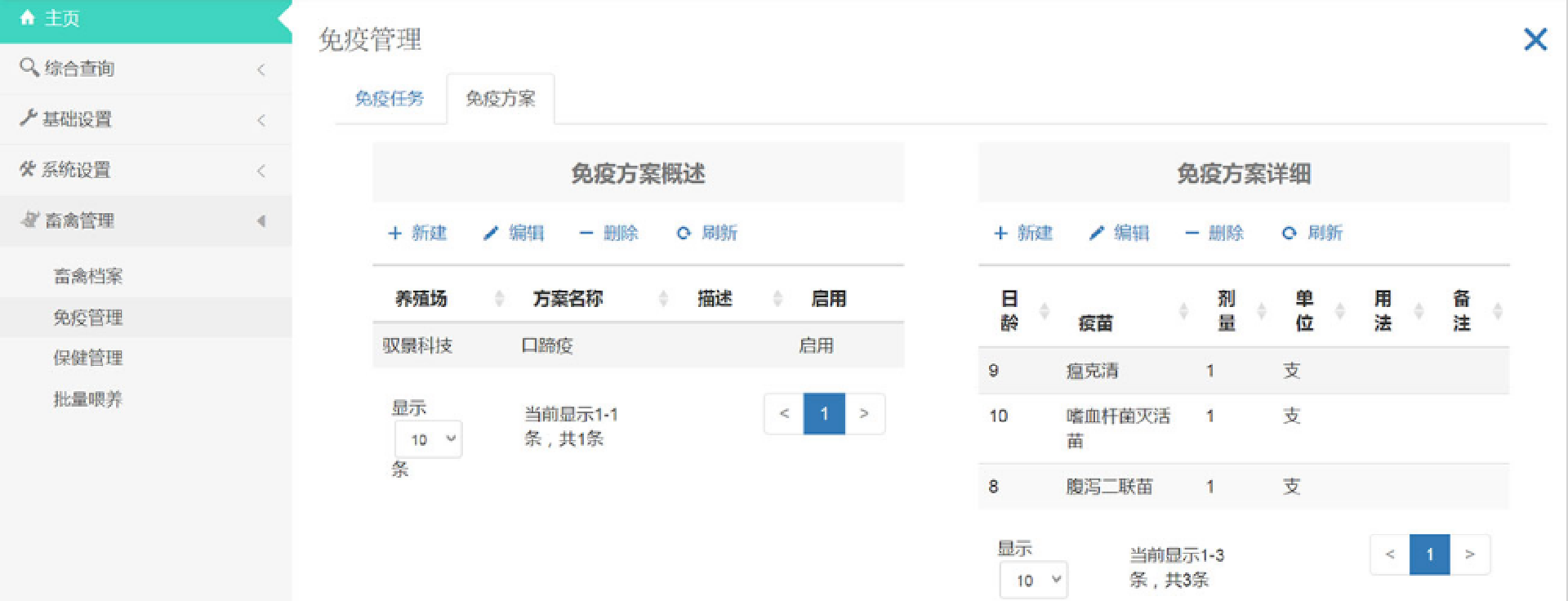Expand the 综合查询 menu chevron
The image size is (1568, 601).
click(x=261, y=69)
